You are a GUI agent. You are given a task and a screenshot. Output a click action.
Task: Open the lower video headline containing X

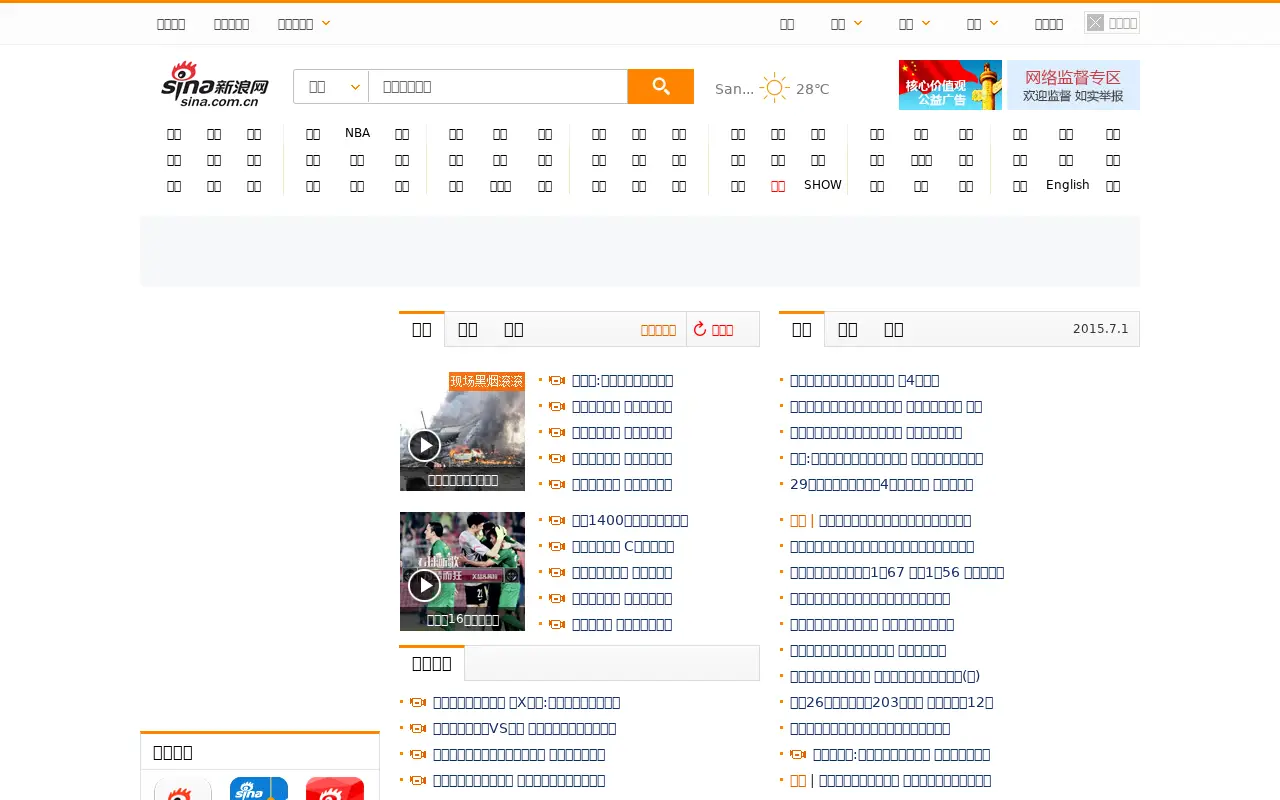click(x=526, y=702)
